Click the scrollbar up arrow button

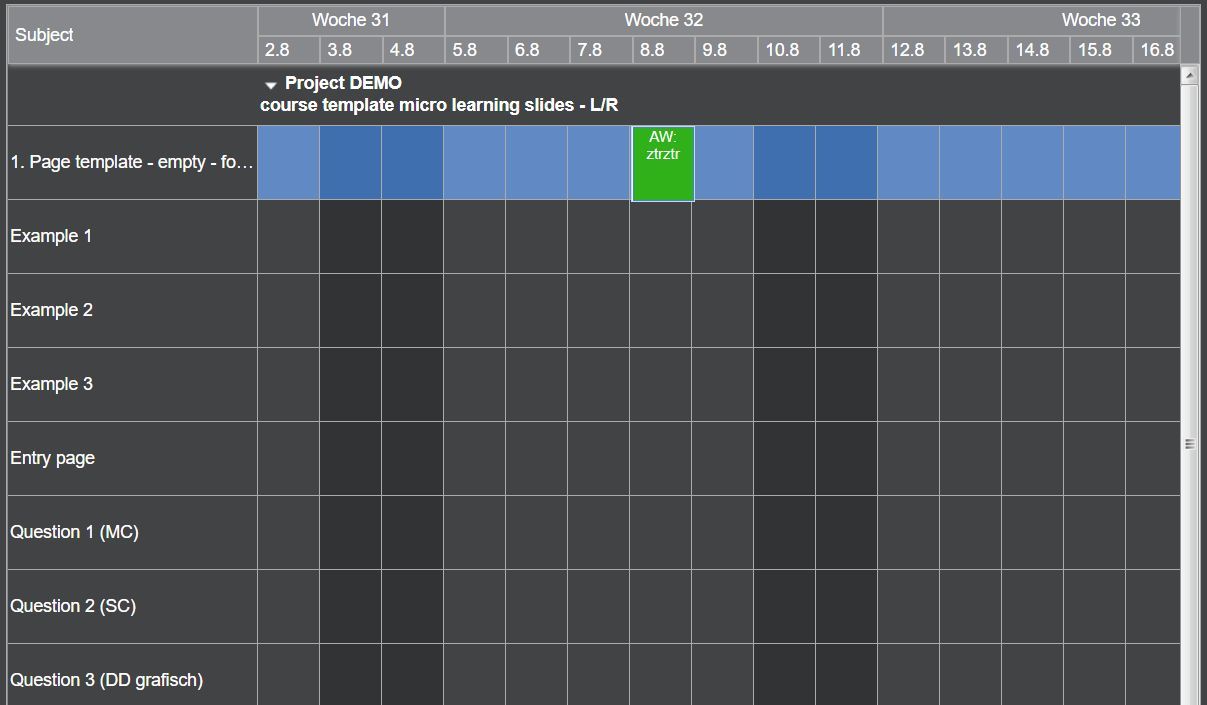click(1189, 75)
